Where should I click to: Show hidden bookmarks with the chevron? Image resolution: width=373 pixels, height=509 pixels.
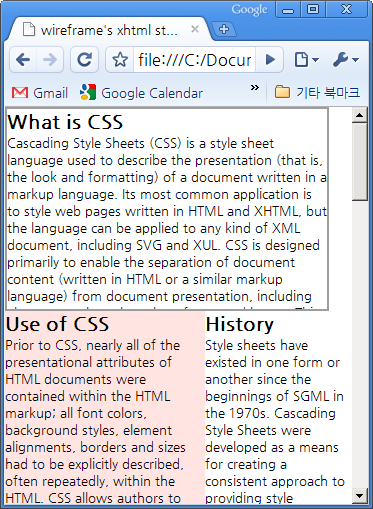[255, 88]
